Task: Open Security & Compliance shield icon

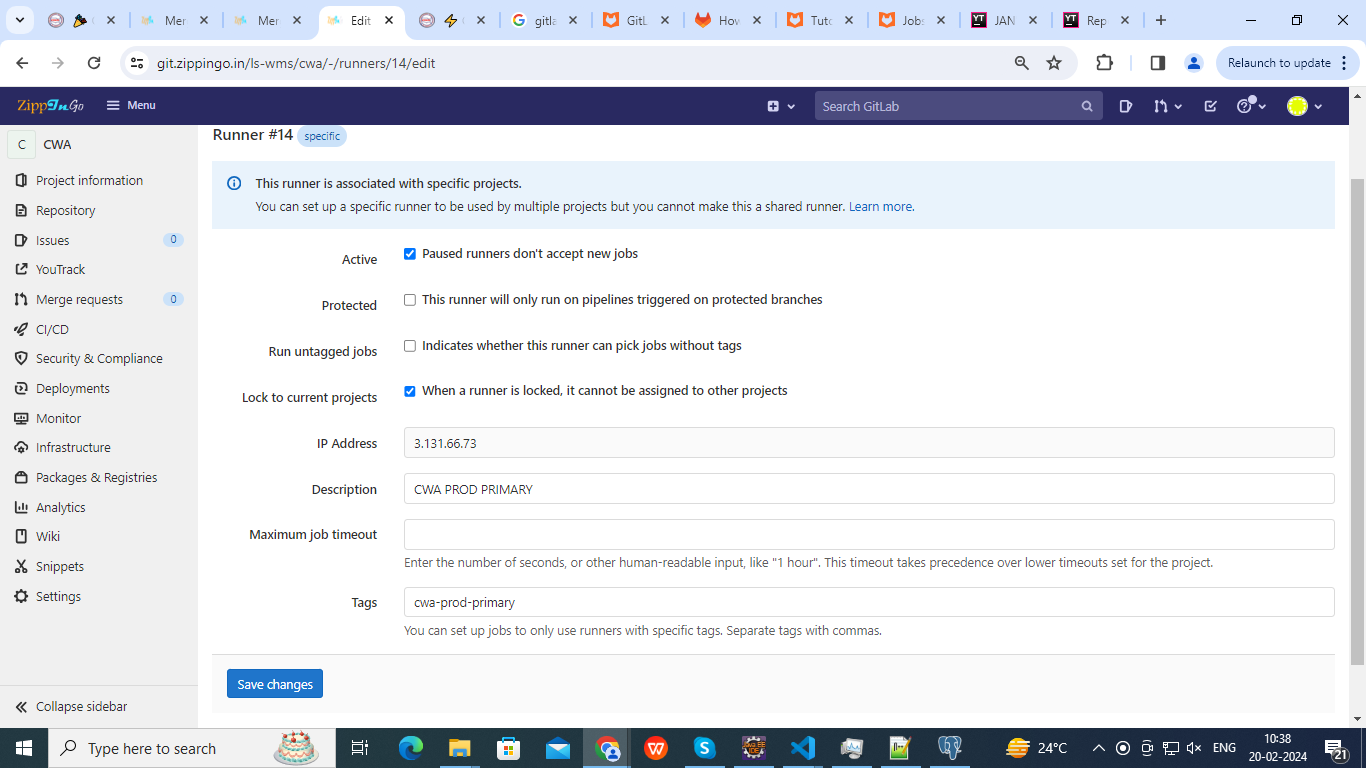Action: click(21, 358)
